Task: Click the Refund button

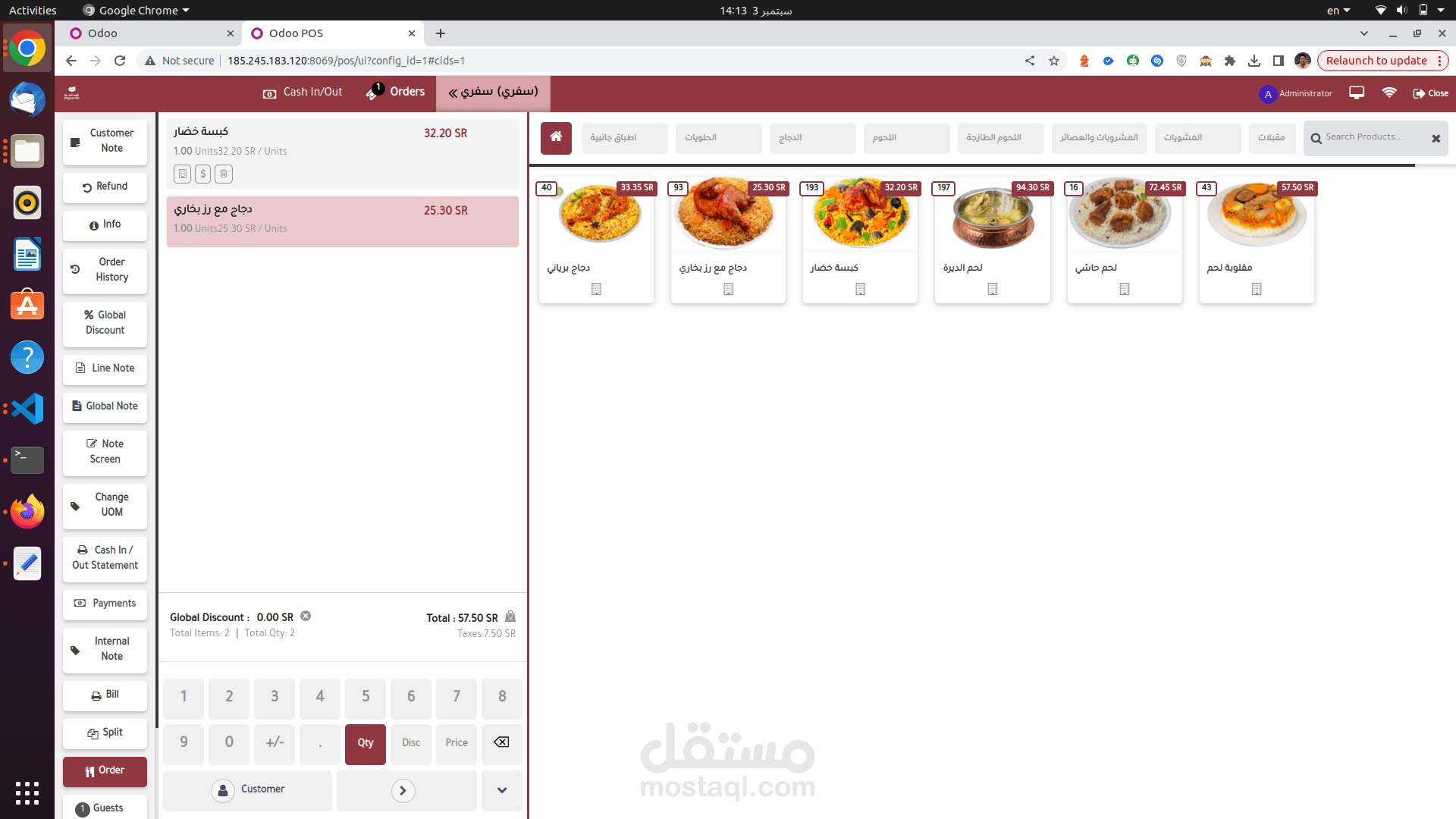Action: (105, 187)
